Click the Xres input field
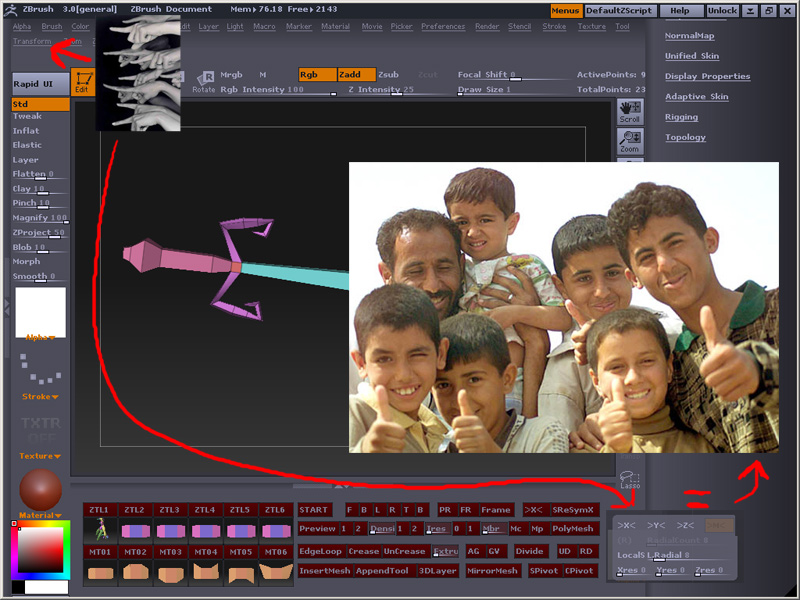The image size is (800, 600). 631,570
